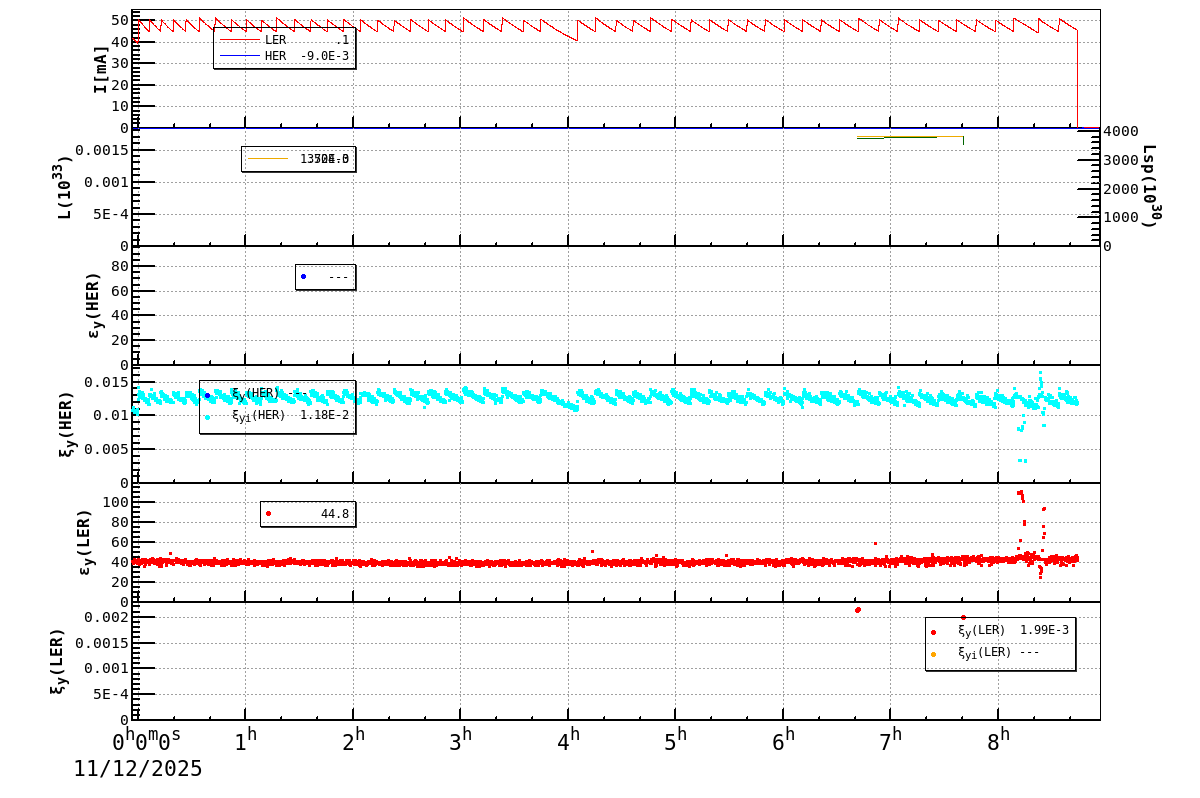Click the 2h time axis label
Image resolution: width=1200 pixels, height=798 pixels.
pos(354,741)
